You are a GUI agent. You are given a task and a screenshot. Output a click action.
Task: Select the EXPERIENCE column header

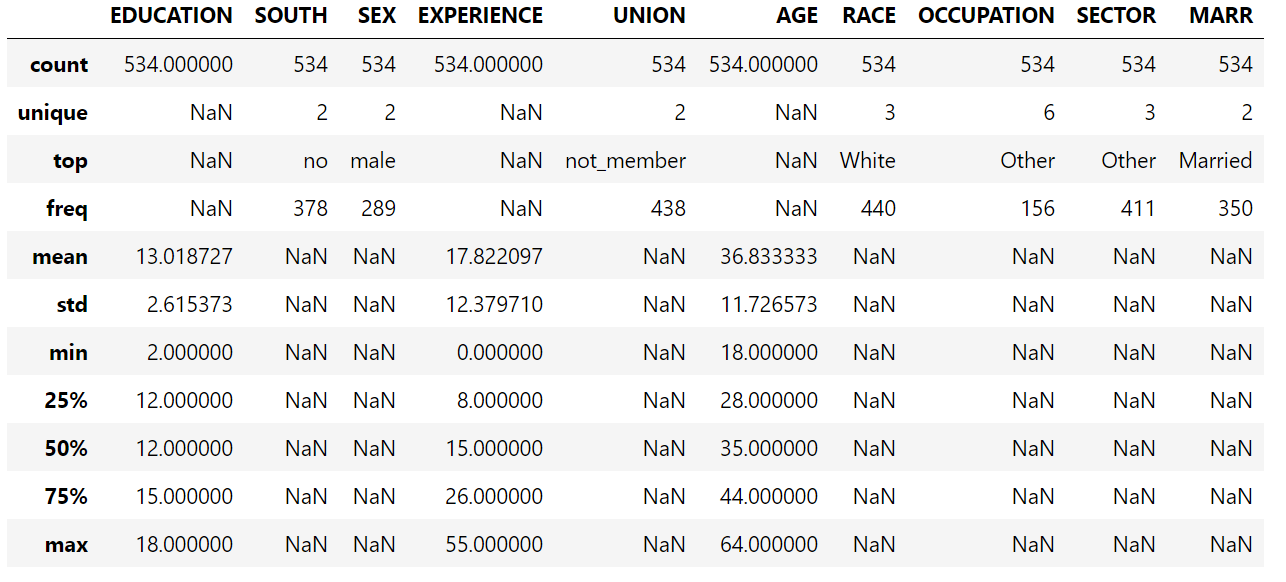point(481,16)
